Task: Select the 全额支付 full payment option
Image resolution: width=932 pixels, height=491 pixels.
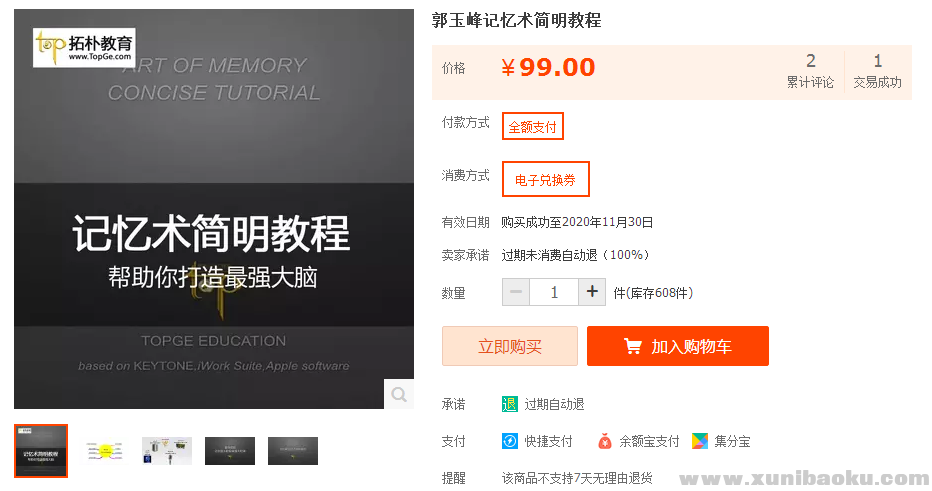Action: tap(532, 126)
